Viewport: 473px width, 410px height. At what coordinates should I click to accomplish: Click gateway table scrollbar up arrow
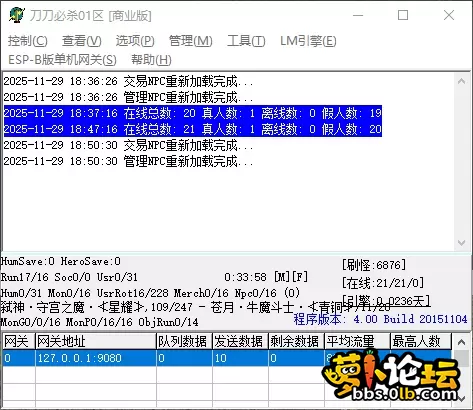tap(462, 342)
